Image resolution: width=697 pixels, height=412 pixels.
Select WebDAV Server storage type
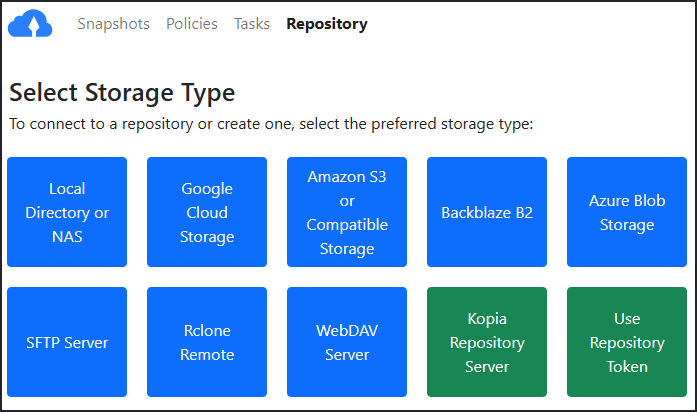click(347, 342)
